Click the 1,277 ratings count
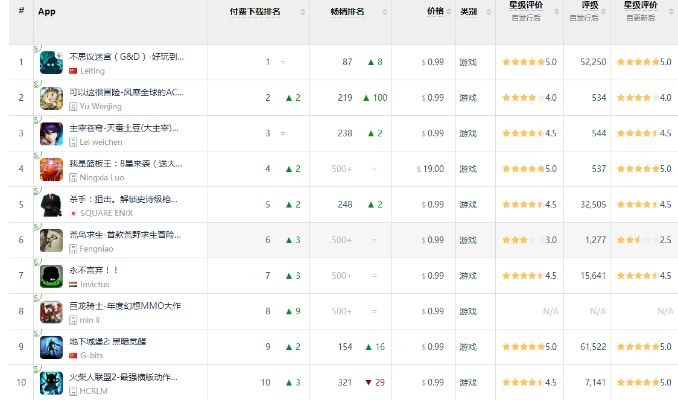 click(x=596, y=240)
